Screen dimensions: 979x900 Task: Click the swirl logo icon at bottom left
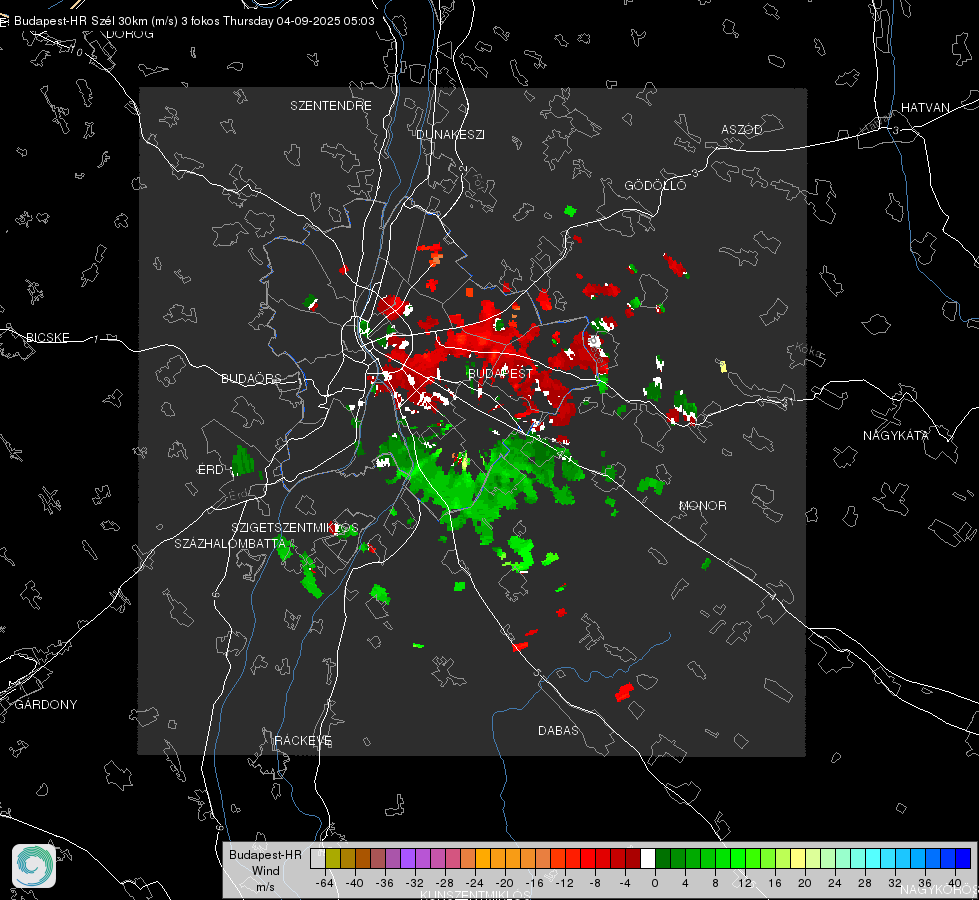coord(34,866)
